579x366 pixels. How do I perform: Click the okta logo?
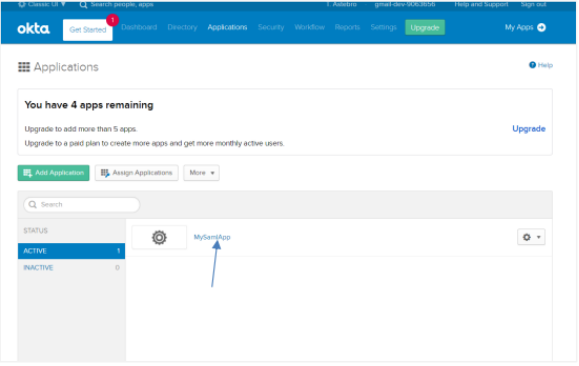33,28
